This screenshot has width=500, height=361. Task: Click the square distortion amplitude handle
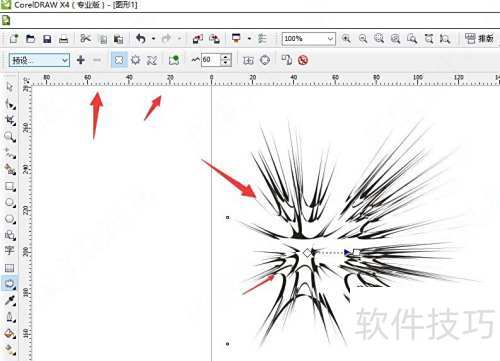click(x=356, y=252)
